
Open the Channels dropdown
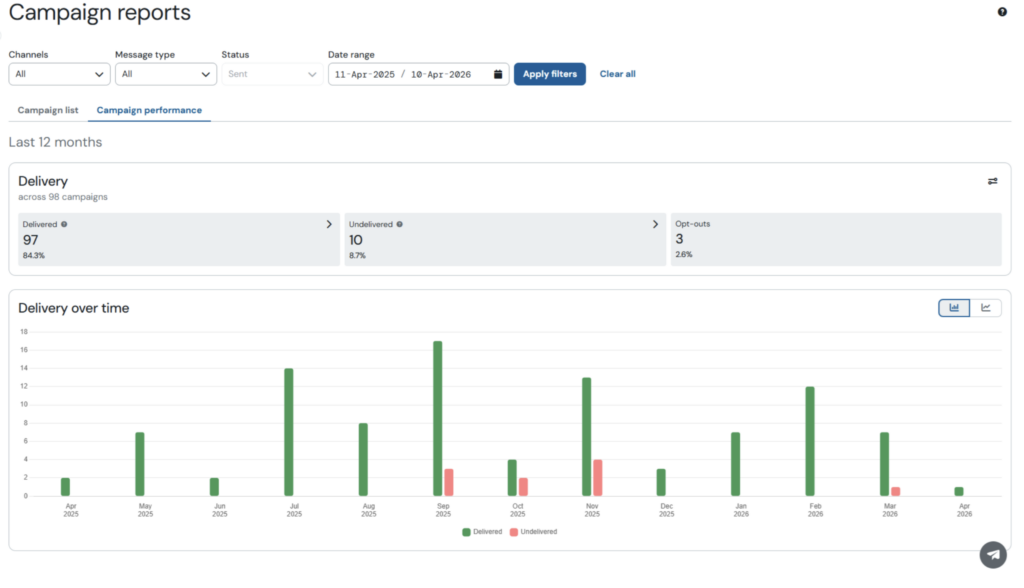click(60, 74)
